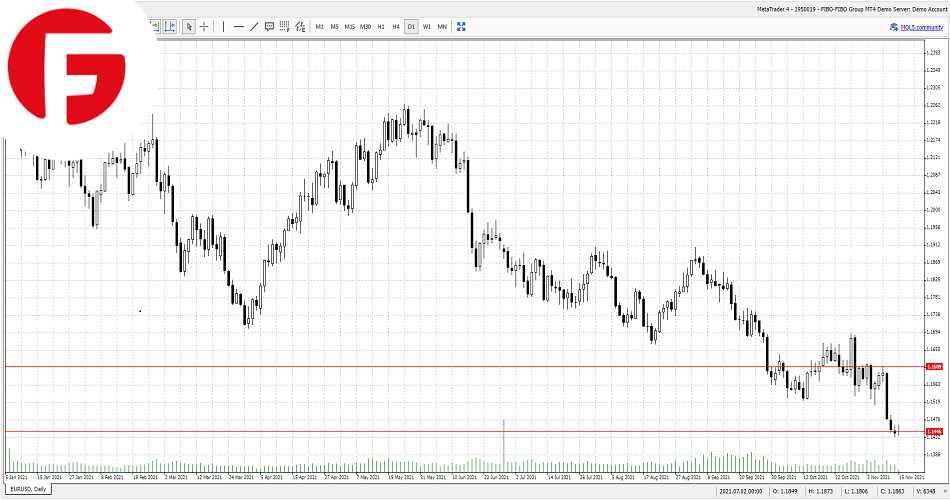
Task: Open the MQL5.community link
Action: pos(923,27)
